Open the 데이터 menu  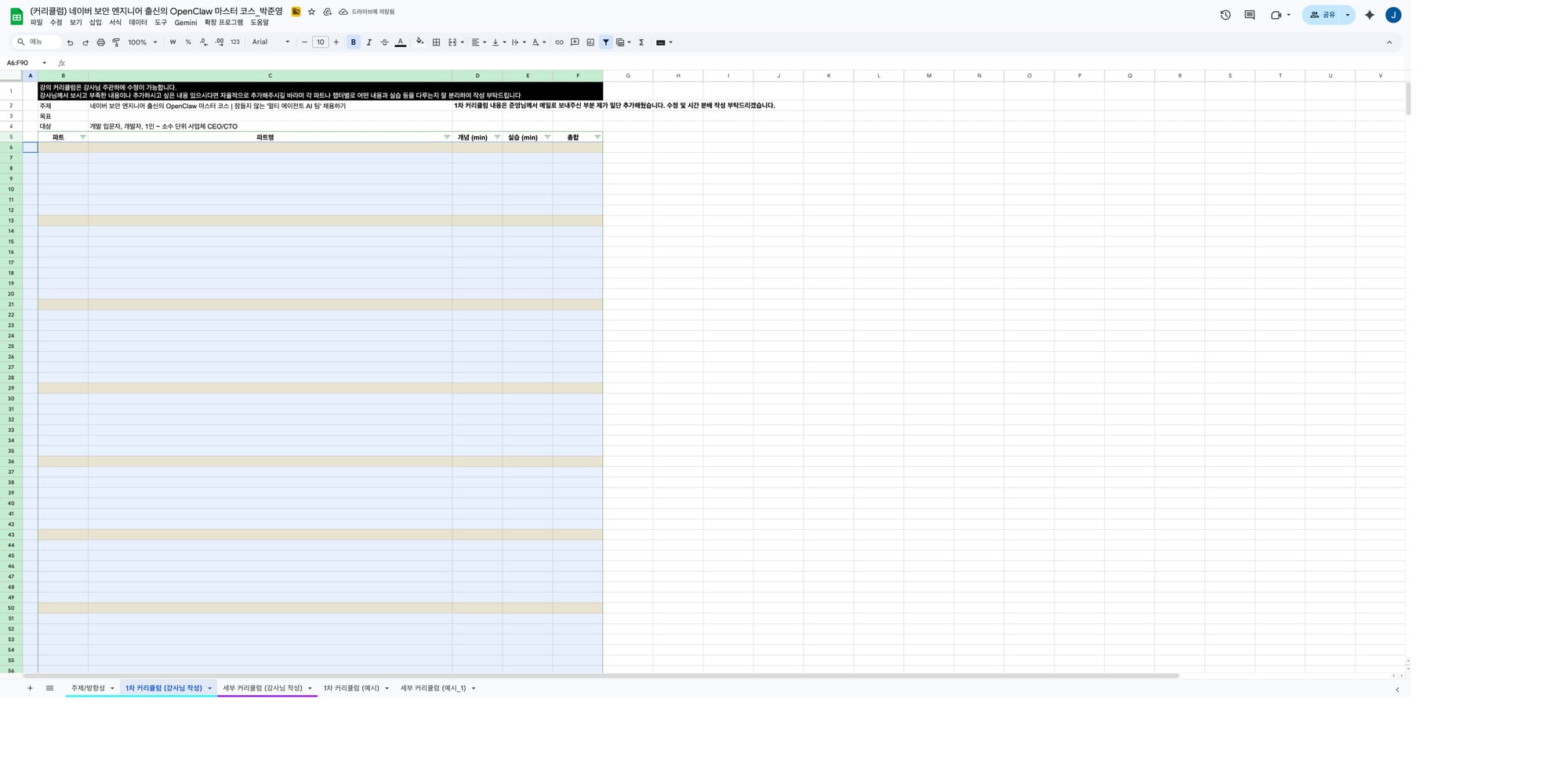(138, 23)
